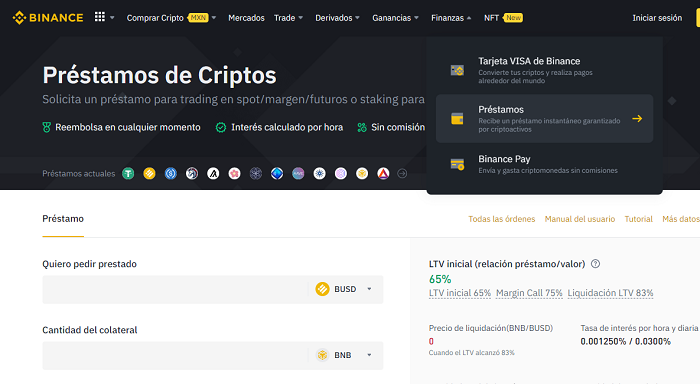Expand the Derivados menu

(338, 18)
